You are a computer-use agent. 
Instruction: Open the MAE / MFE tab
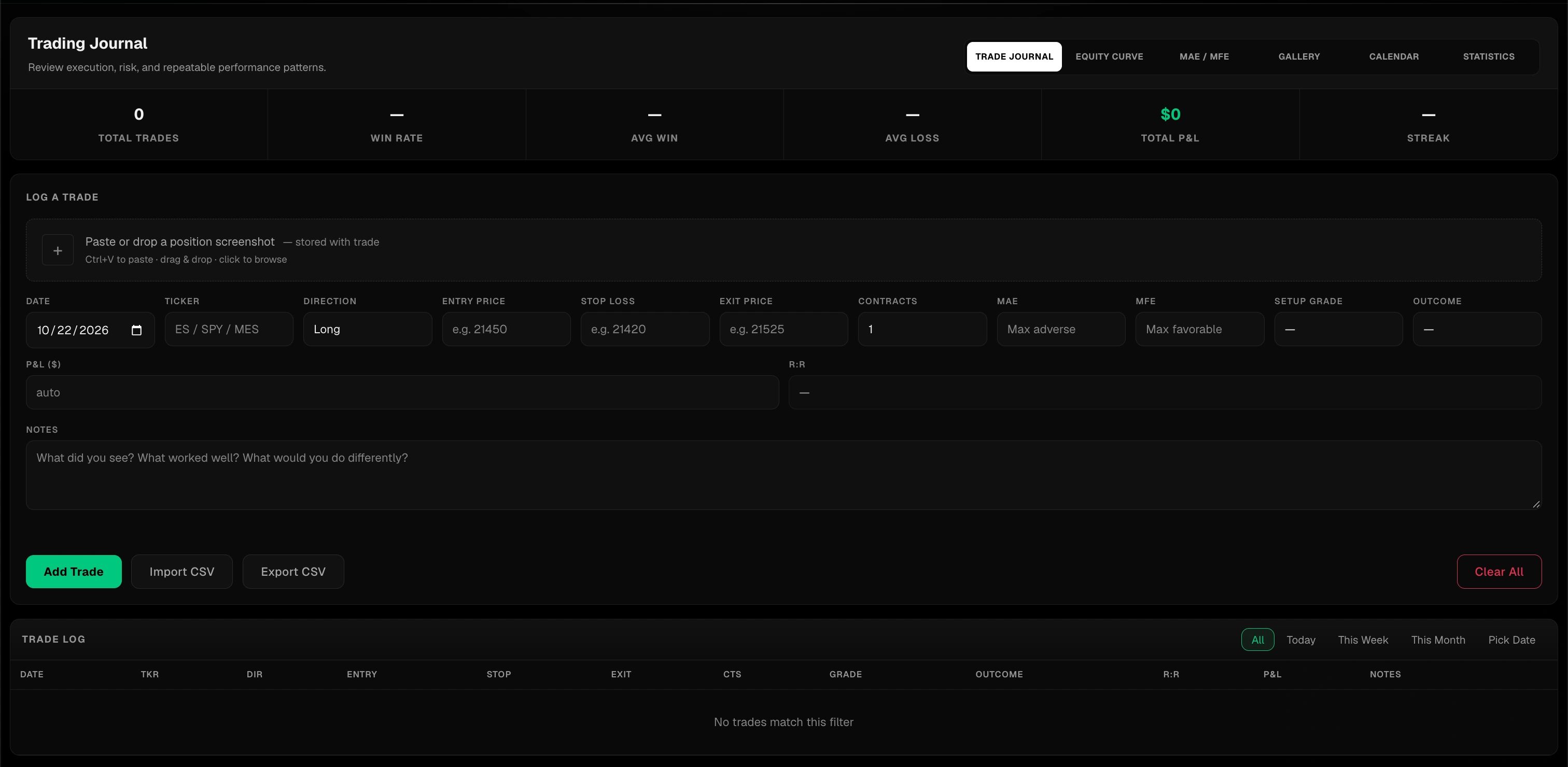click(1204, 56)
